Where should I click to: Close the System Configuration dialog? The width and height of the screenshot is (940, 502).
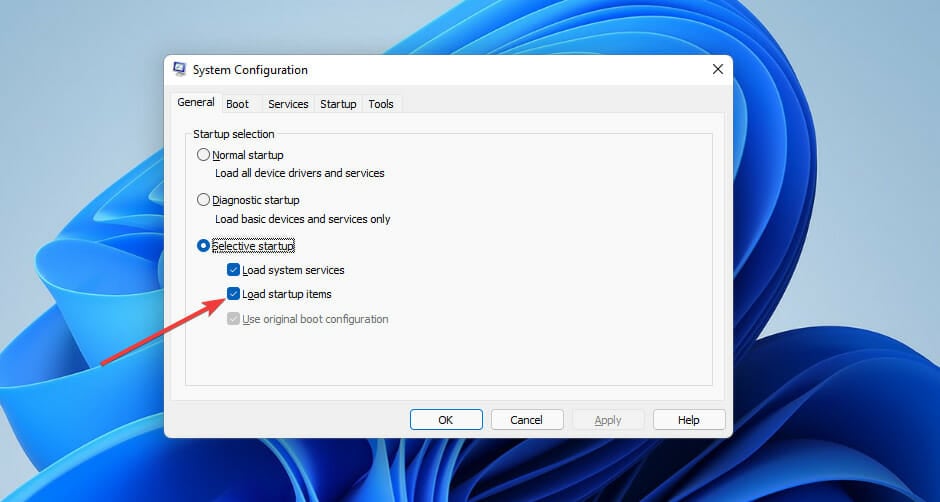(718, 70)
